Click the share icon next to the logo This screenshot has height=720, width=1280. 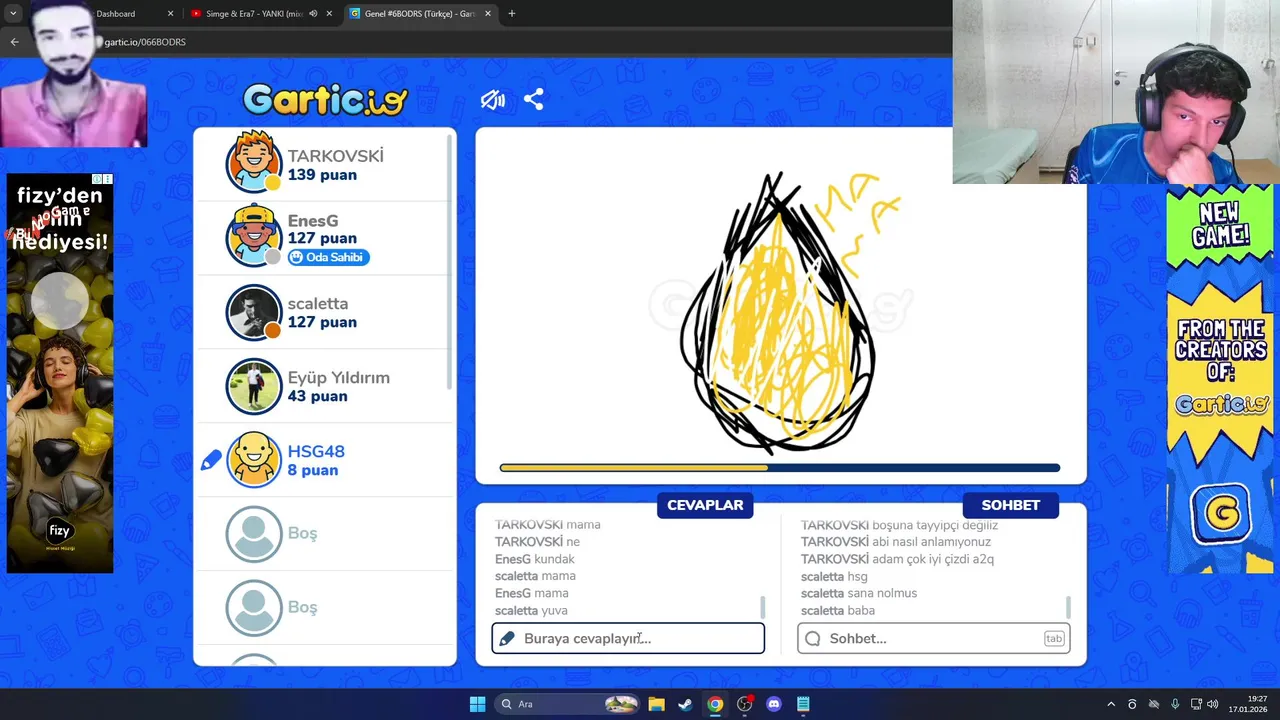534,100
